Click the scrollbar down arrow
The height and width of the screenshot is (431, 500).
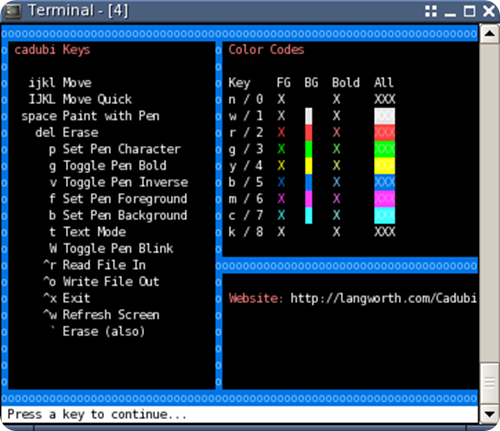pos(489,414)
